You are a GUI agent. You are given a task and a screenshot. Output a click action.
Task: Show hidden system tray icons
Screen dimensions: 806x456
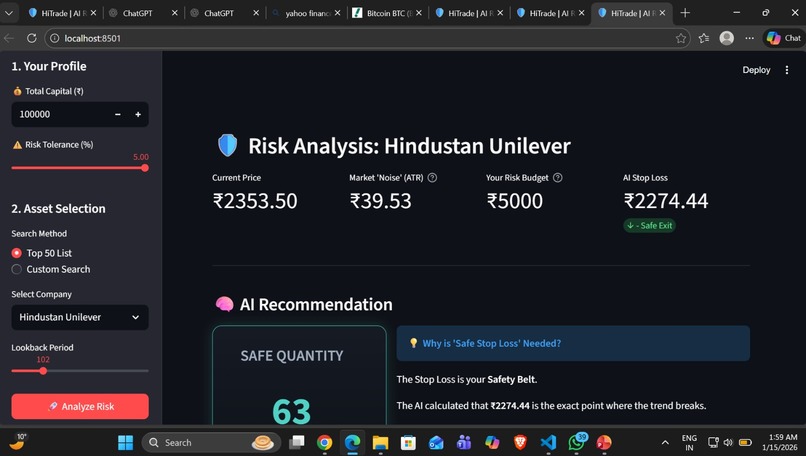[x=665, y=443]
